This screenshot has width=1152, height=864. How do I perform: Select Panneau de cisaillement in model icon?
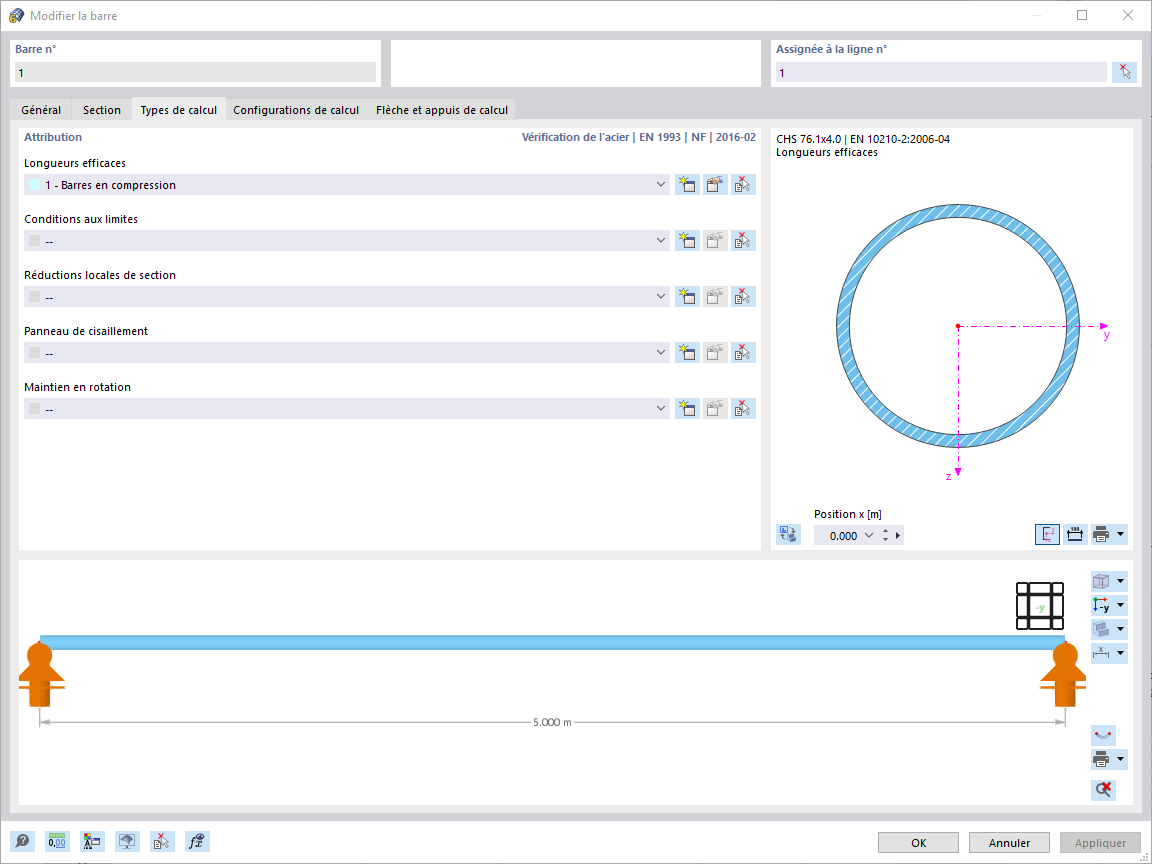[x=743, y=352]
